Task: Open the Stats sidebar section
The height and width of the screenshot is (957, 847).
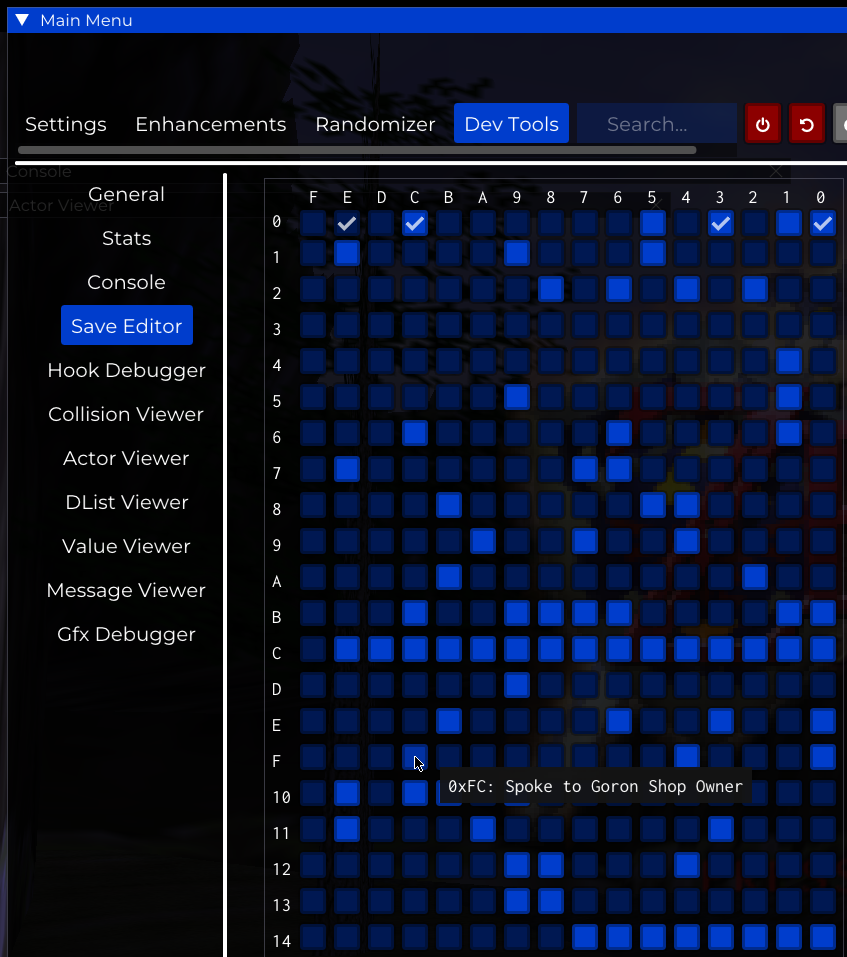Action: tap(126, 238)
